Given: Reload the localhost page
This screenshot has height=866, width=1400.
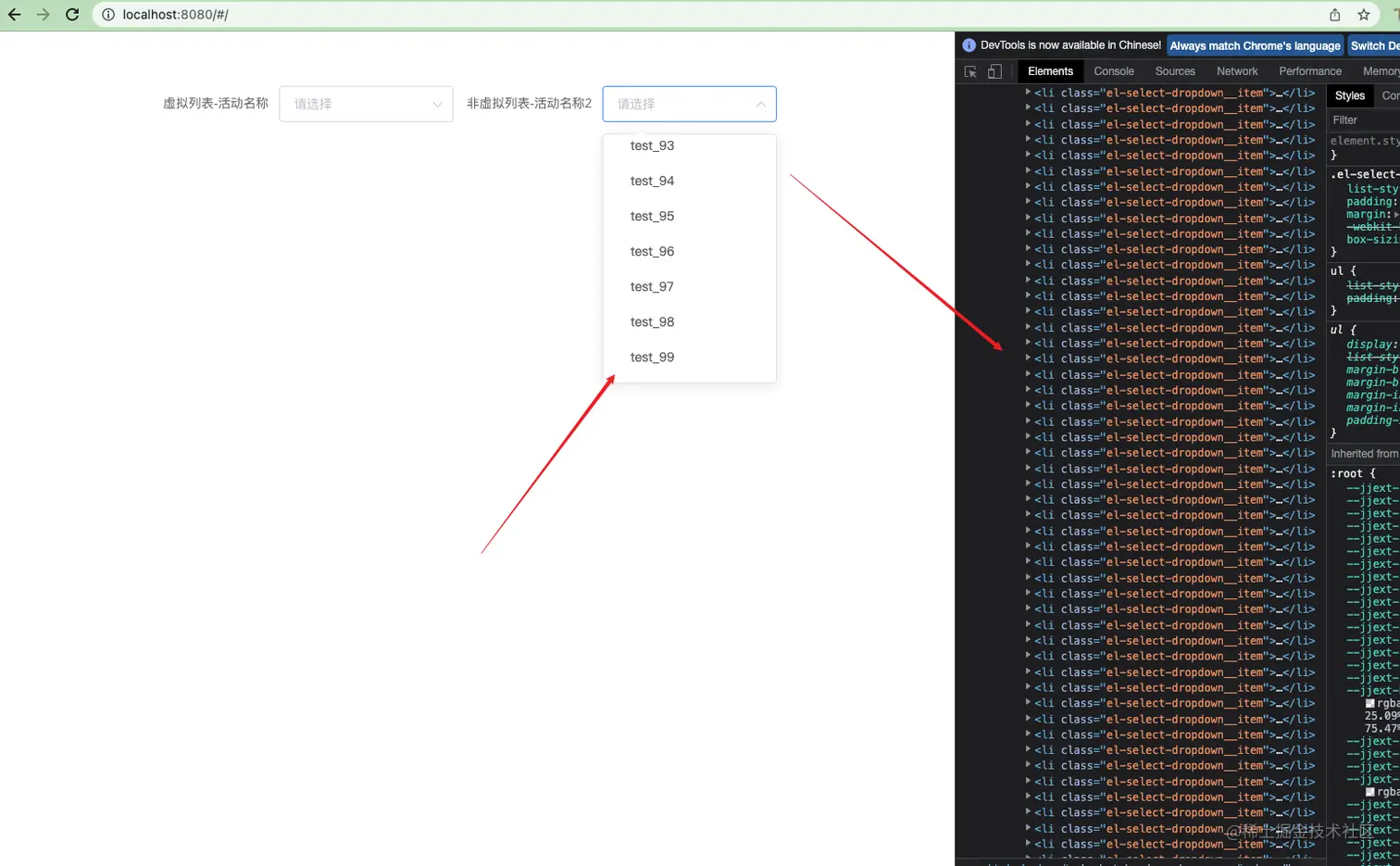Looking at the screenshot, I should [72, 15].
